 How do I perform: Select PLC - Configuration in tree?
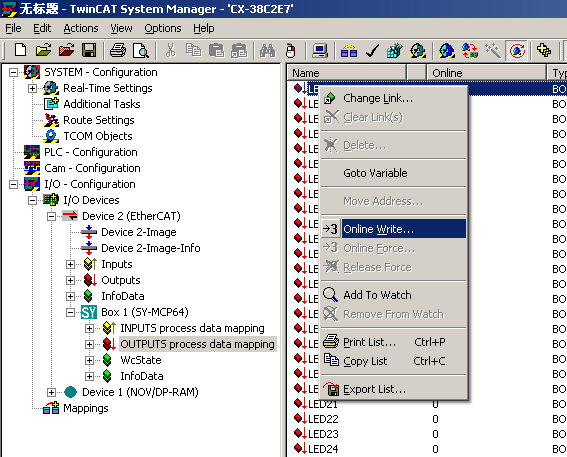(x=91, y=152)
